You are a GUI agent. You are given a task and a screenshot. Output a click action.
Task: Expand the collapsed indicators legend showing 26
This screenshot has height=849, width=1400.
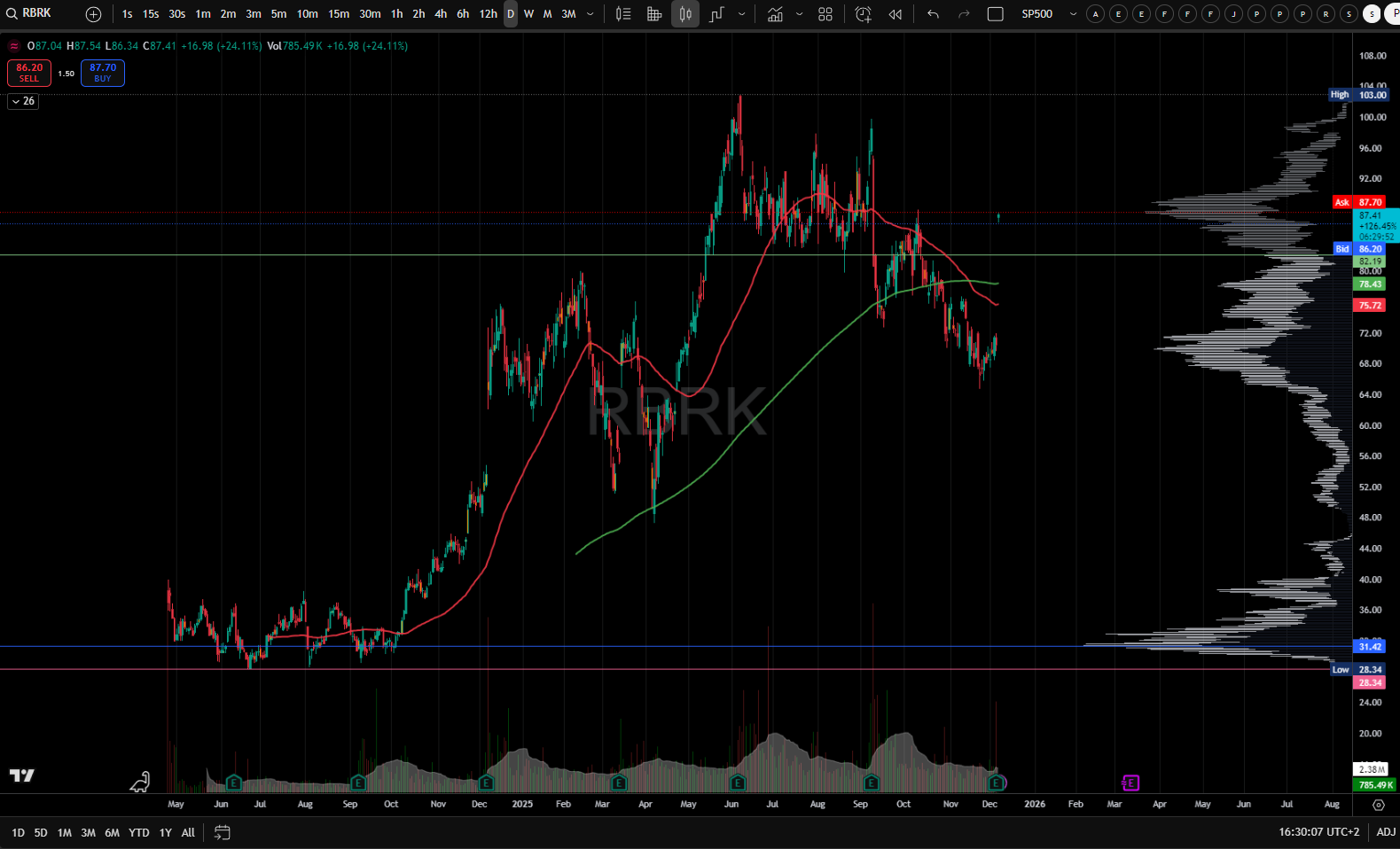[x=23, y=101]
